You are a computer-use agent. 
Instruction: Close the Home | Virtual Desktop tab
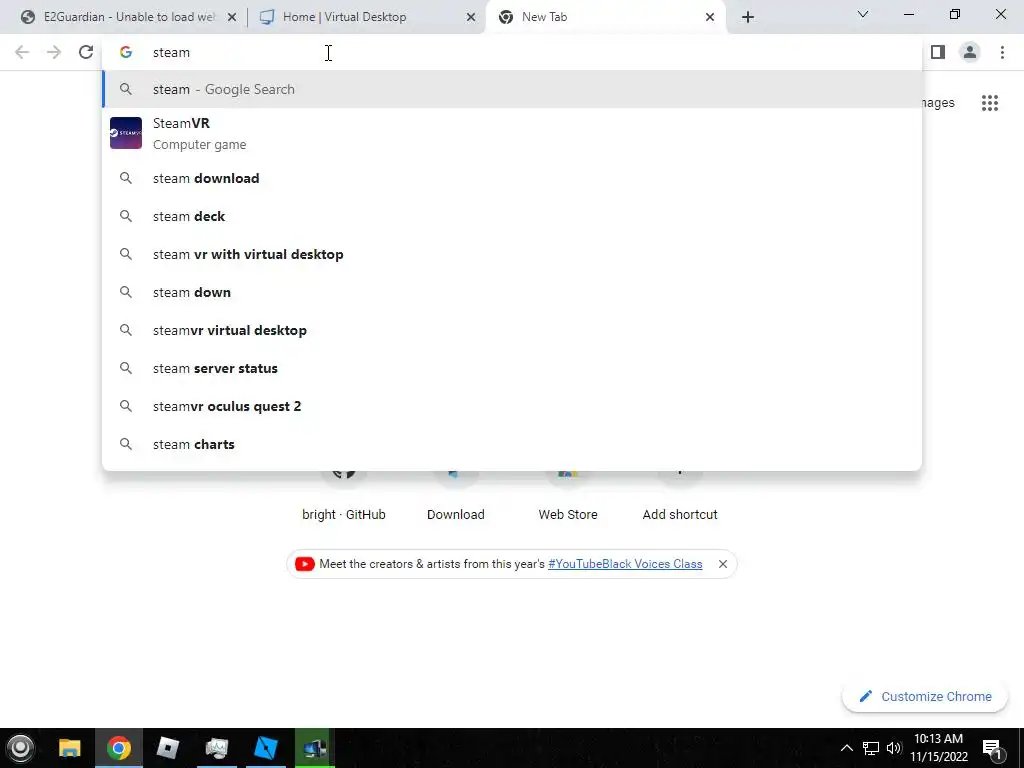470,18
